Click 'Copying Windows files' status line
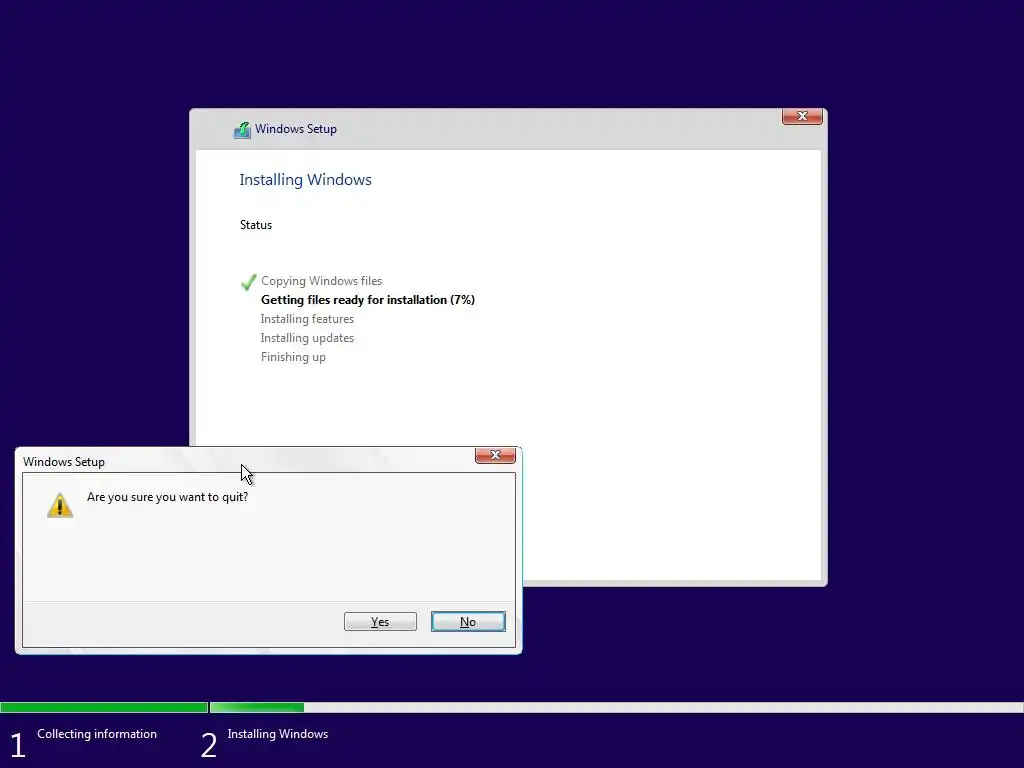 (321, 281)
